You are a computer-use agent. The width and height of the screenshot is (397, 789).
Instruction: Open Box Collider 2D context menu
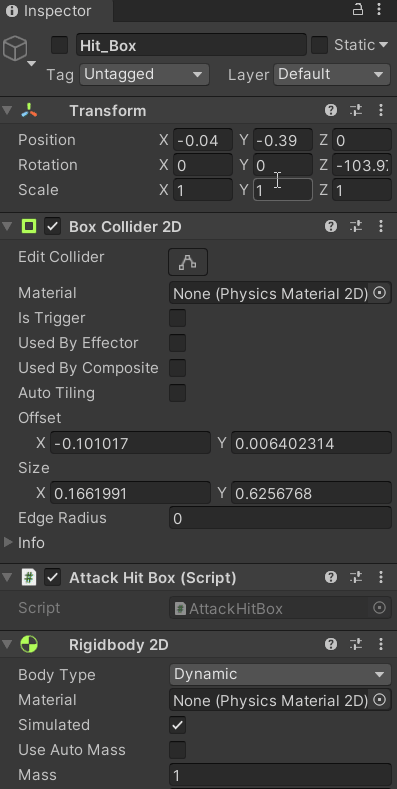[x=381, y=226]
